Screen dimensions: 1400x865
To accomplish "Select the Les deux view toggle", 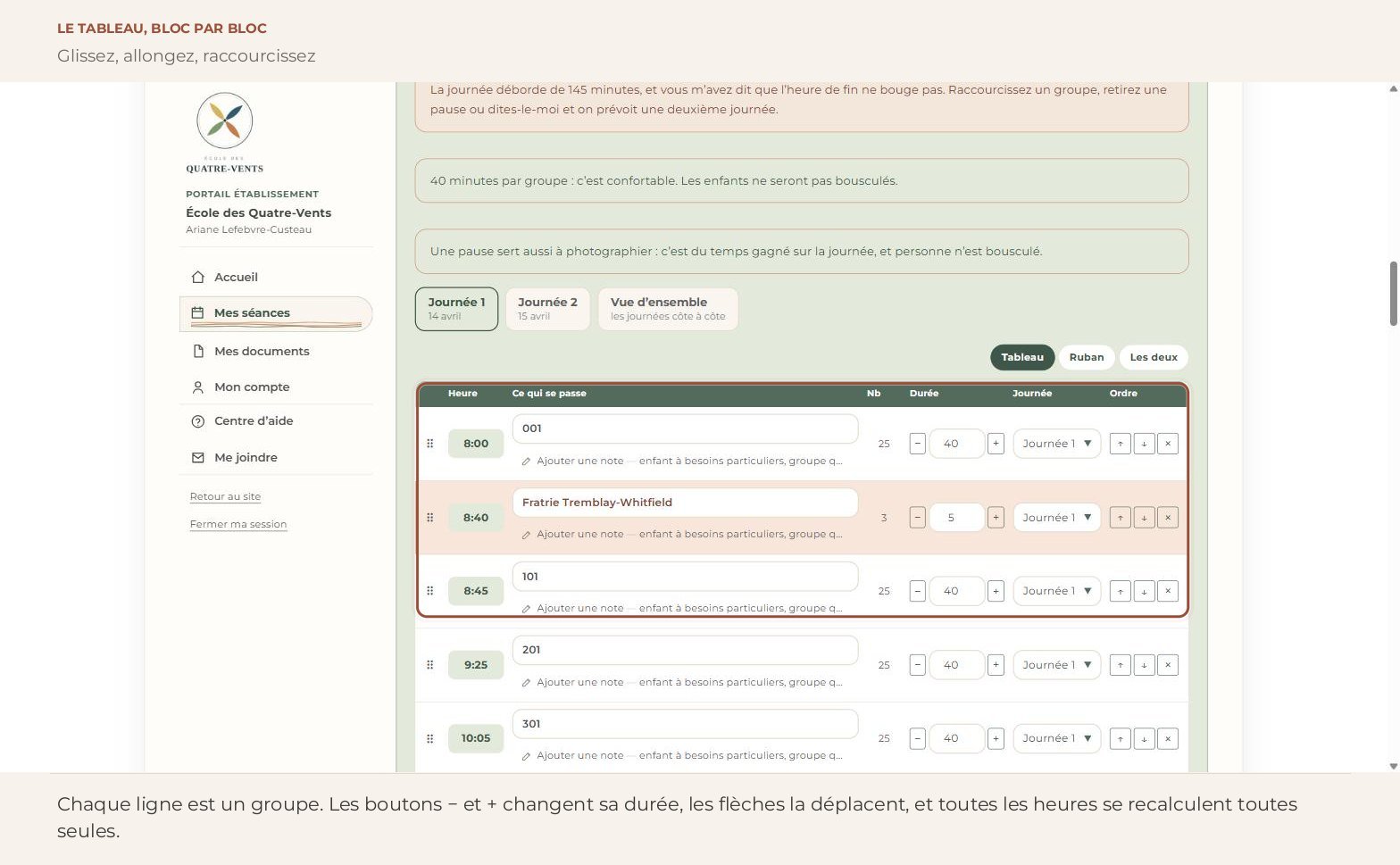I will click(x=1154, y=357).
